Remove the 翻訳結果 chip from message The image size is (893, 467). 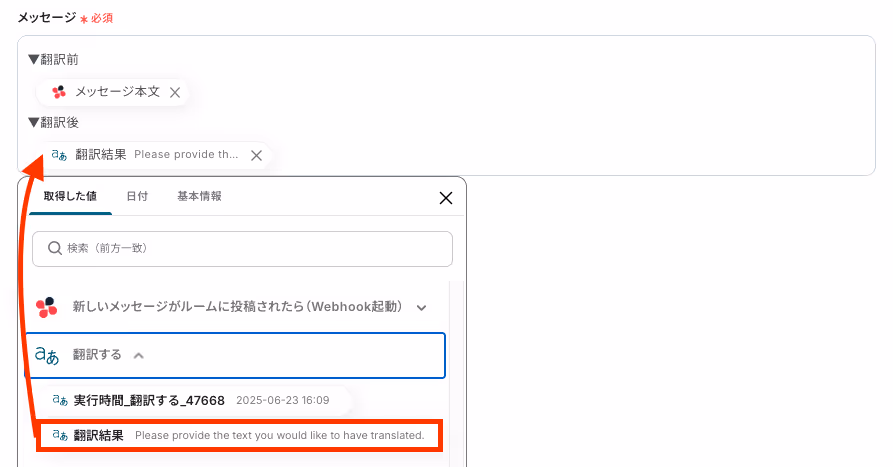pyautogui.click(x=256, y=155)
